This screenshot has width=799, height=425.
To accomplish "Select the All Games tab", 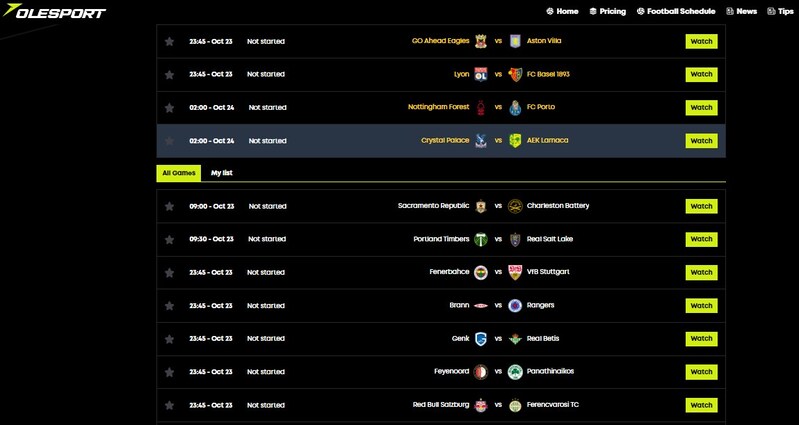I will (x=178, y=173).
